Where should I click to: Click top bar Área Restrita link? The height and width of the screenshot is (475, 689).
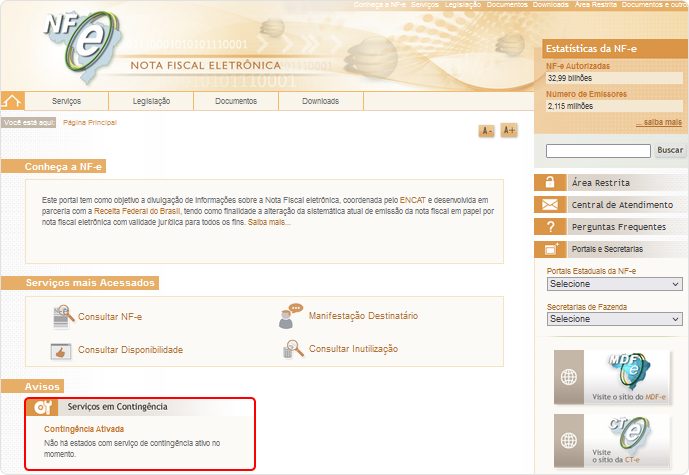(x=596, y=4)
